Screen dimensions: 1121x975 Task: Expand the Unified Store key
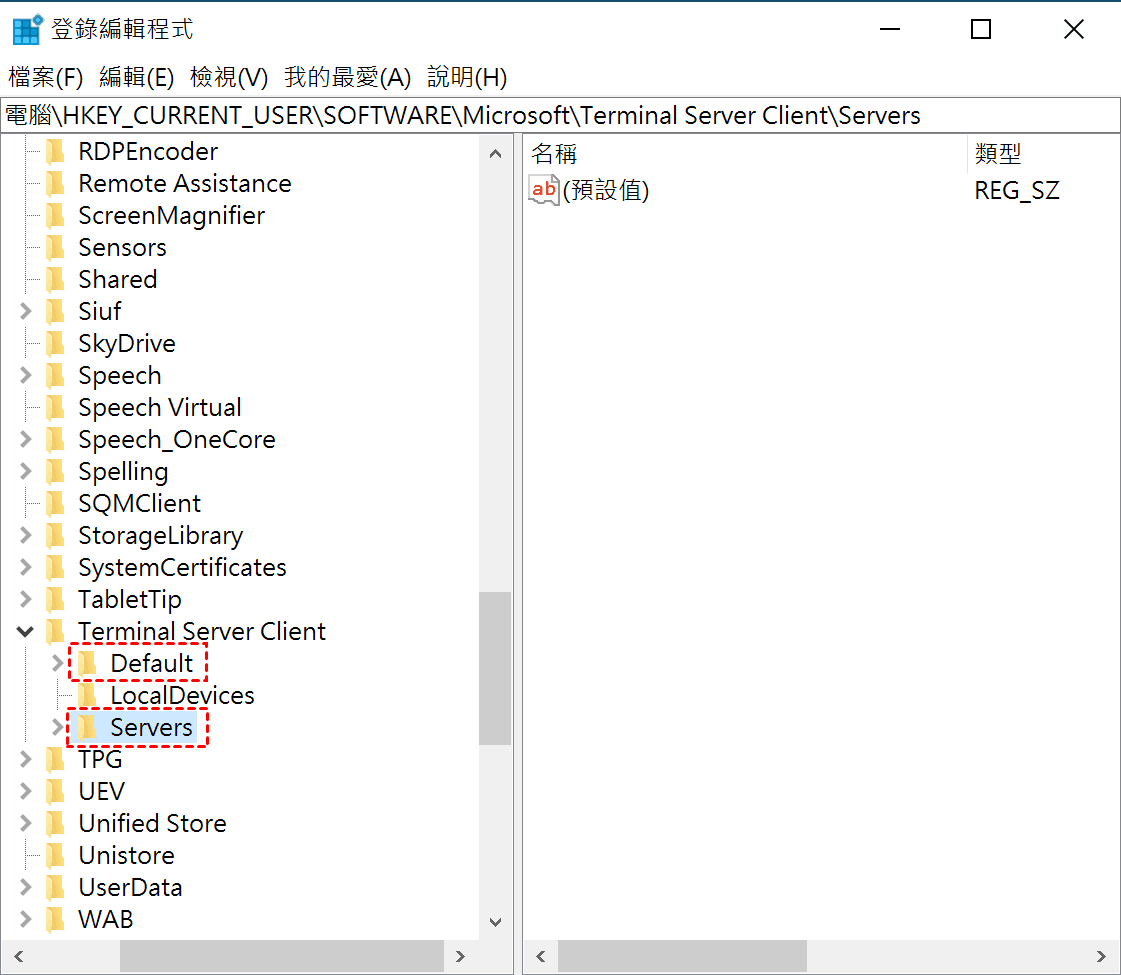point(25,823)
